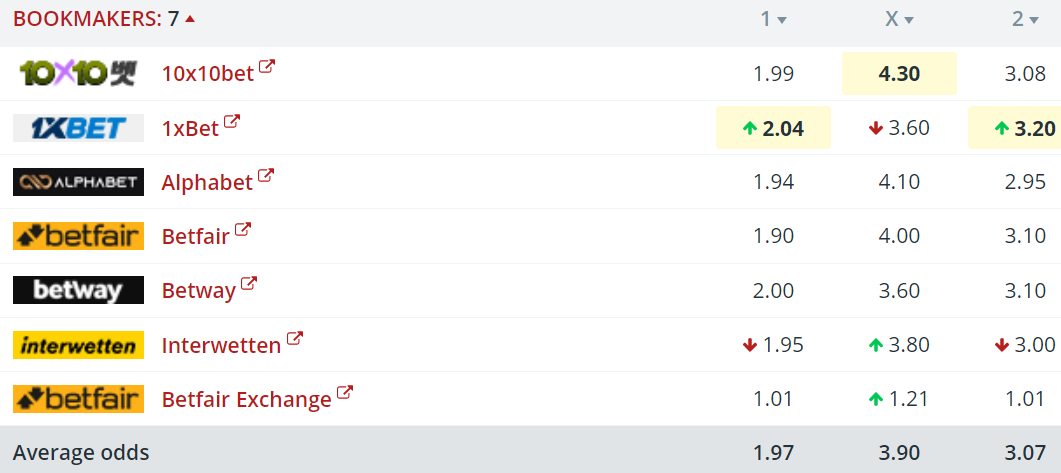Select Betfair Exchange draw odds 1.21
This screenshot has width=1061, height=473.
click(x=899, y=399)
